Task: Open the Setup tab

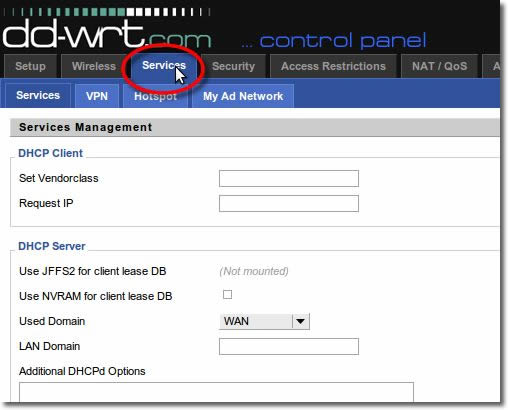Action: (x=30, y=66)
